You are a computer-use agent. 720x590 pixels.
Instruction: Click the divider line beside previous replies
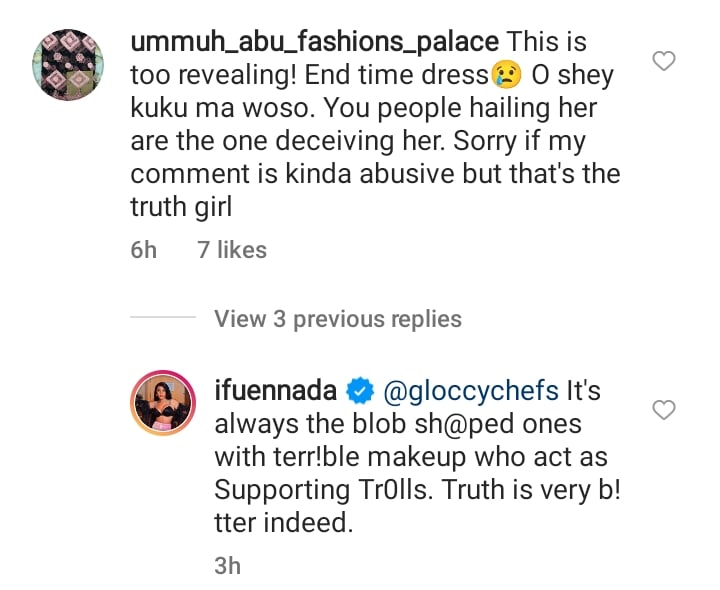[164, 319]
